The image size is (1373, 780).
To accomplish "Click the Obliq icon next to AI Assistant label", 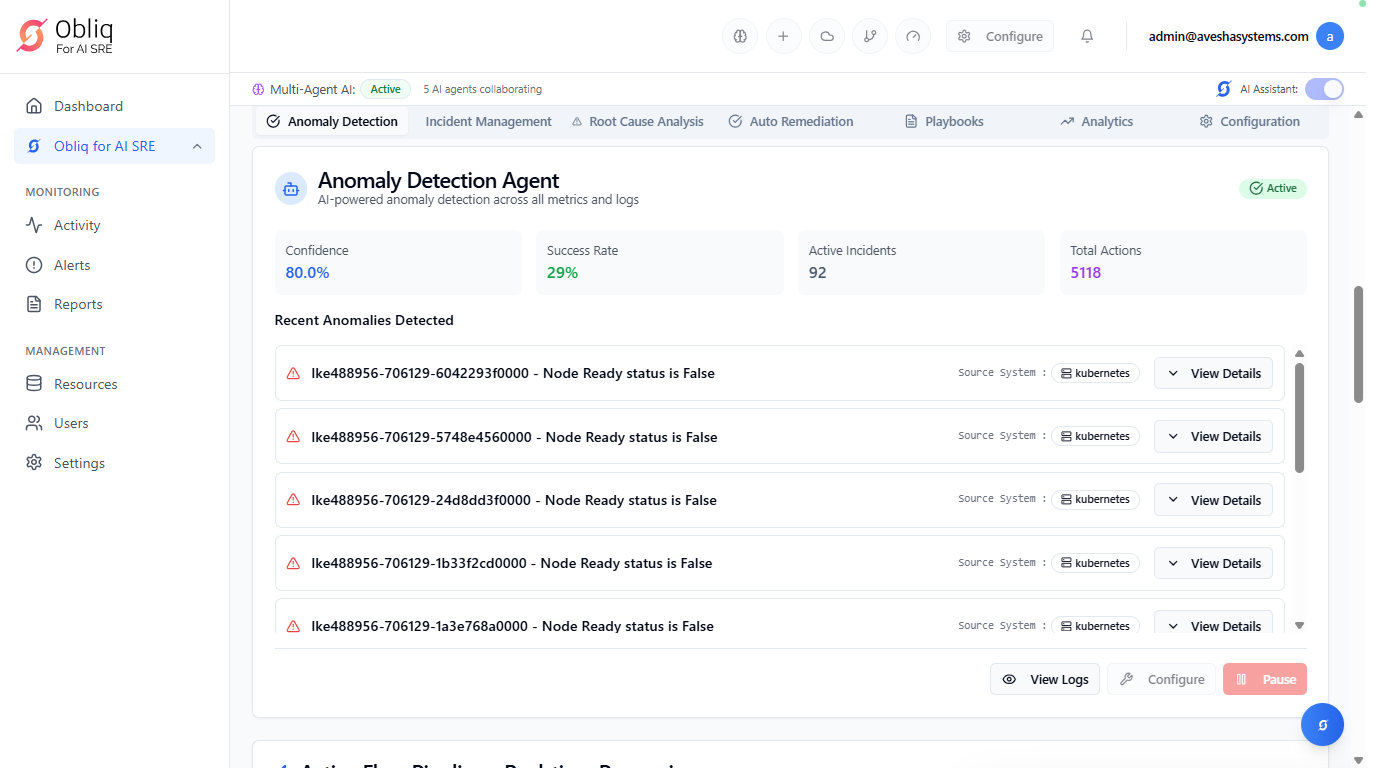I will 1223,89.
